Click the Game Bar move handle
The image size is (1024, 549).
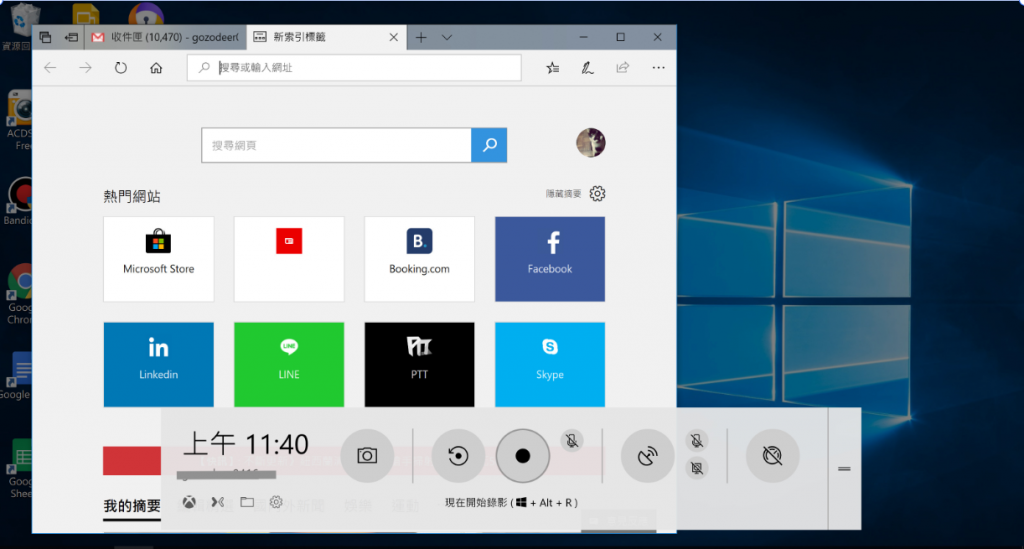pyautogui.click(x=844, y=469)
